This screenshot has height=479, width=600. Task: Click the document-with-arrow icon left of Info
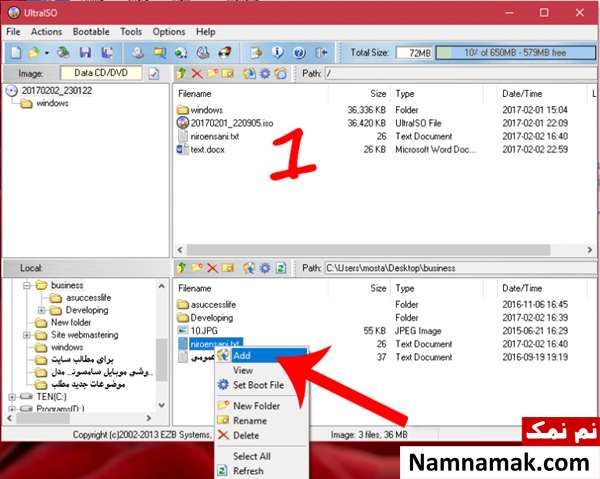256,52
